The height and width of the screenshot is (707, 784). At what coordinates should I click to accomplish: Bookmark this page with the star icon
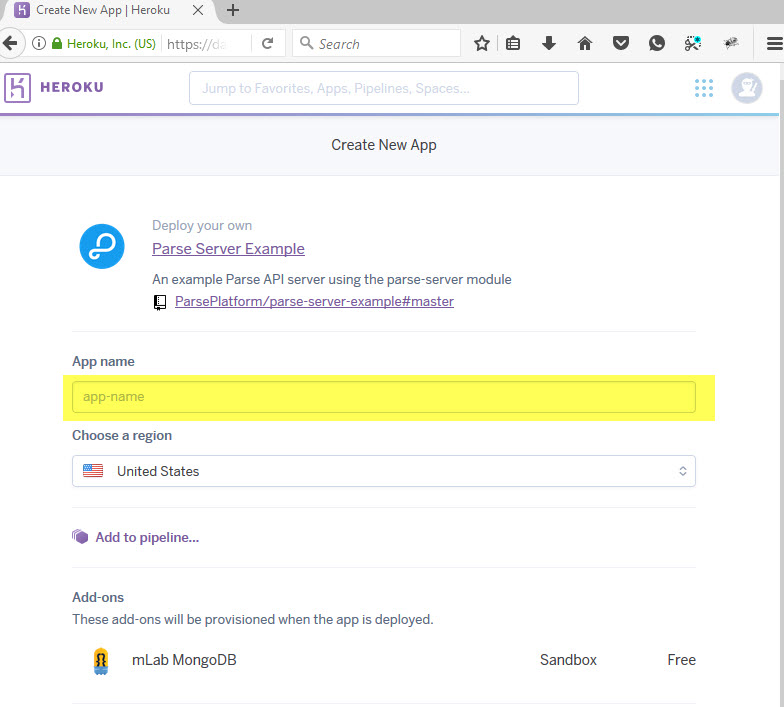[482, 44]
